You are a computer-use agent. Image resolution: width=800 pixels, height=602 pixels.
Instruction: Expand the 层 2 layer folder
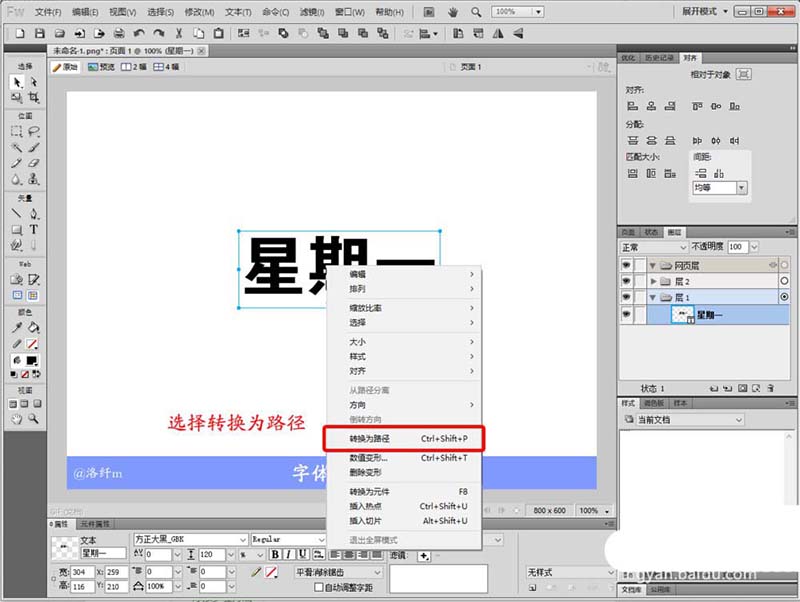tap(653, 281)
